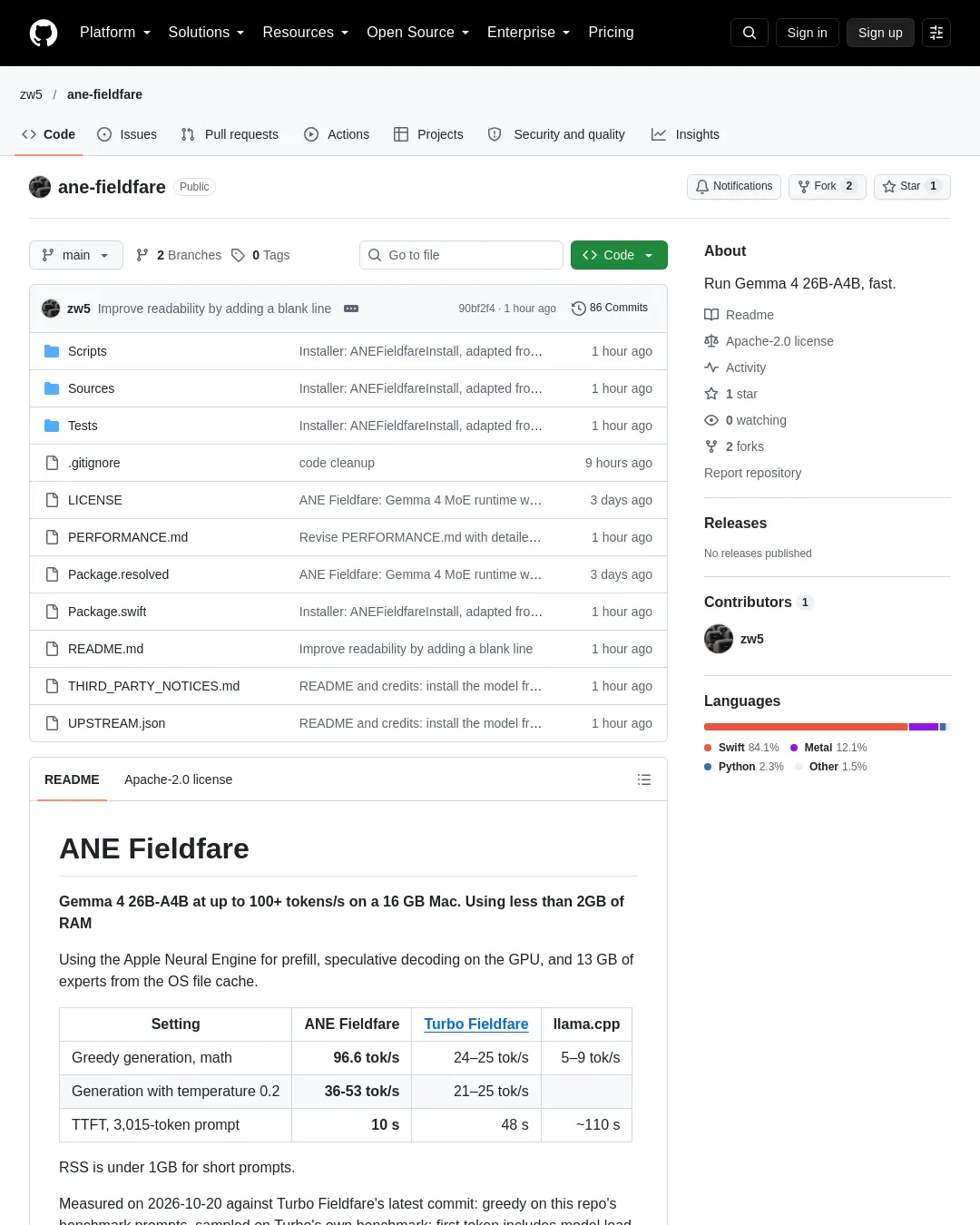View the 2 Branches link
980x1225 pixels.
[x=179, y=255]
